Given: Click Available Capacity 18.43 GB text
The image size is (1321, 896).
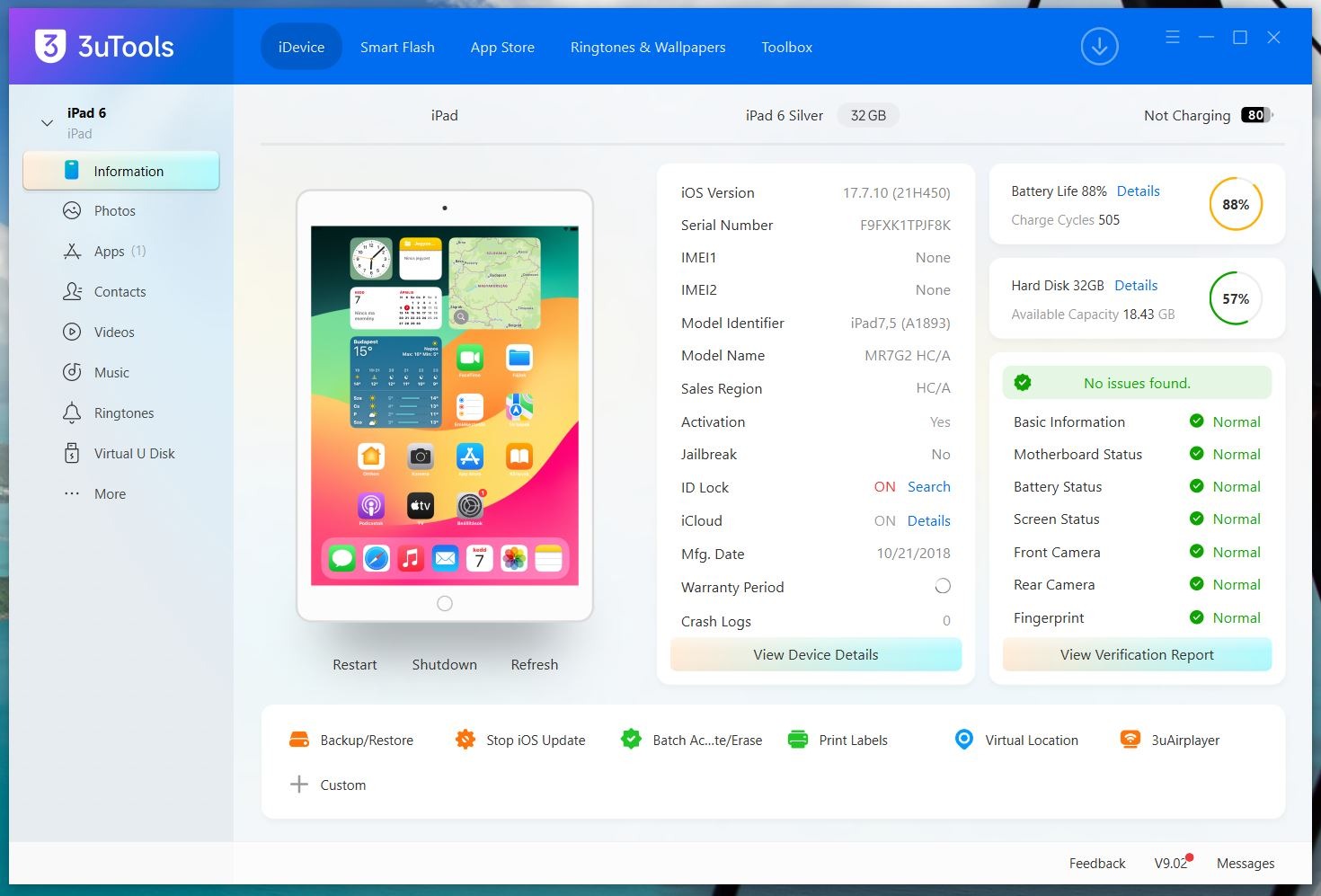Looking at the screenshot, I should coord(1093,315).
